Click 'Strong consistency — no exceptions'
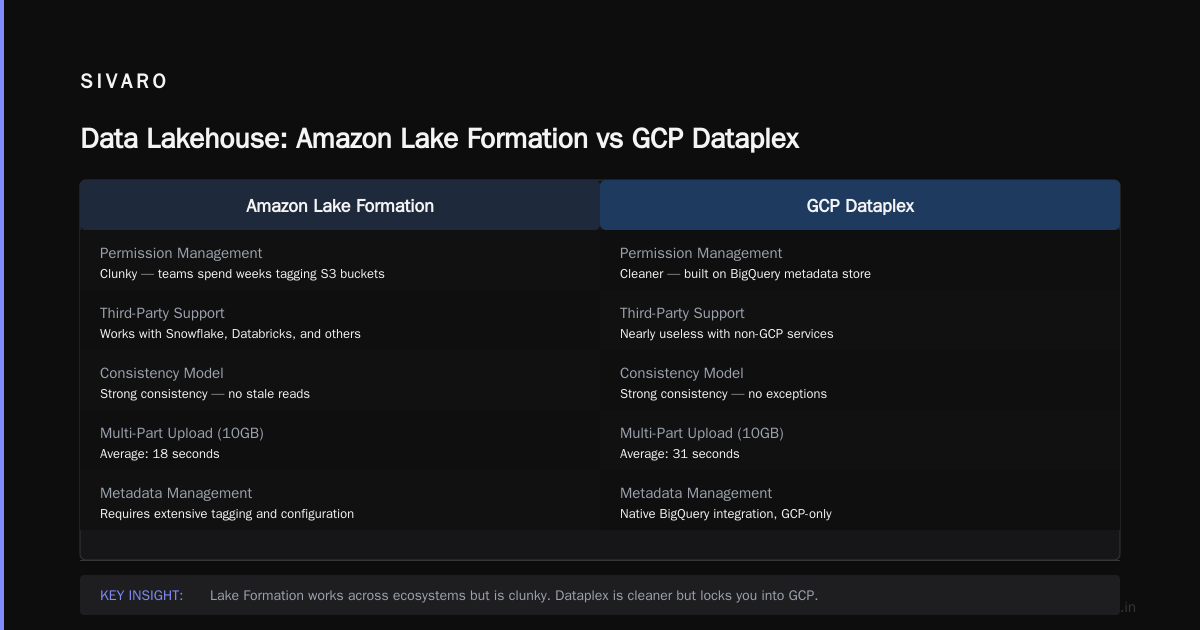 pos(723,394)
